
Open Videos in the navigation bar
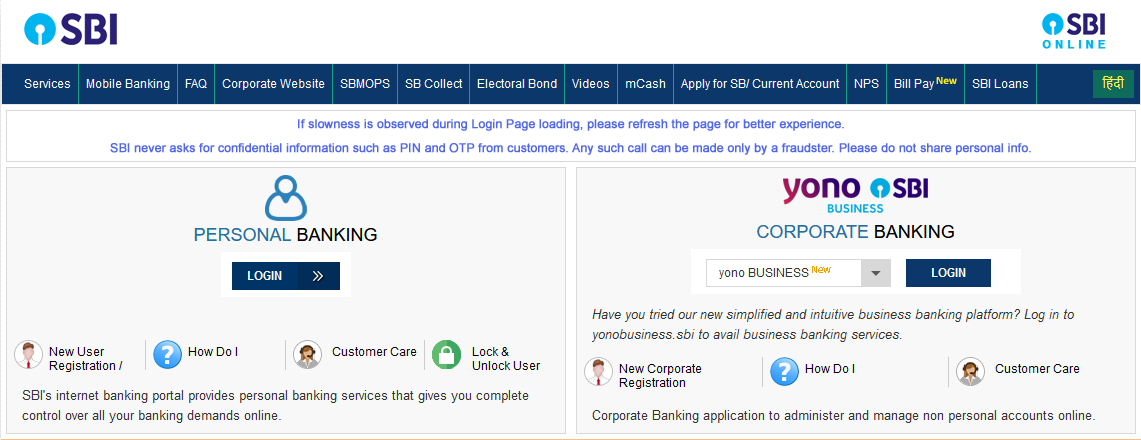point(591,84)
